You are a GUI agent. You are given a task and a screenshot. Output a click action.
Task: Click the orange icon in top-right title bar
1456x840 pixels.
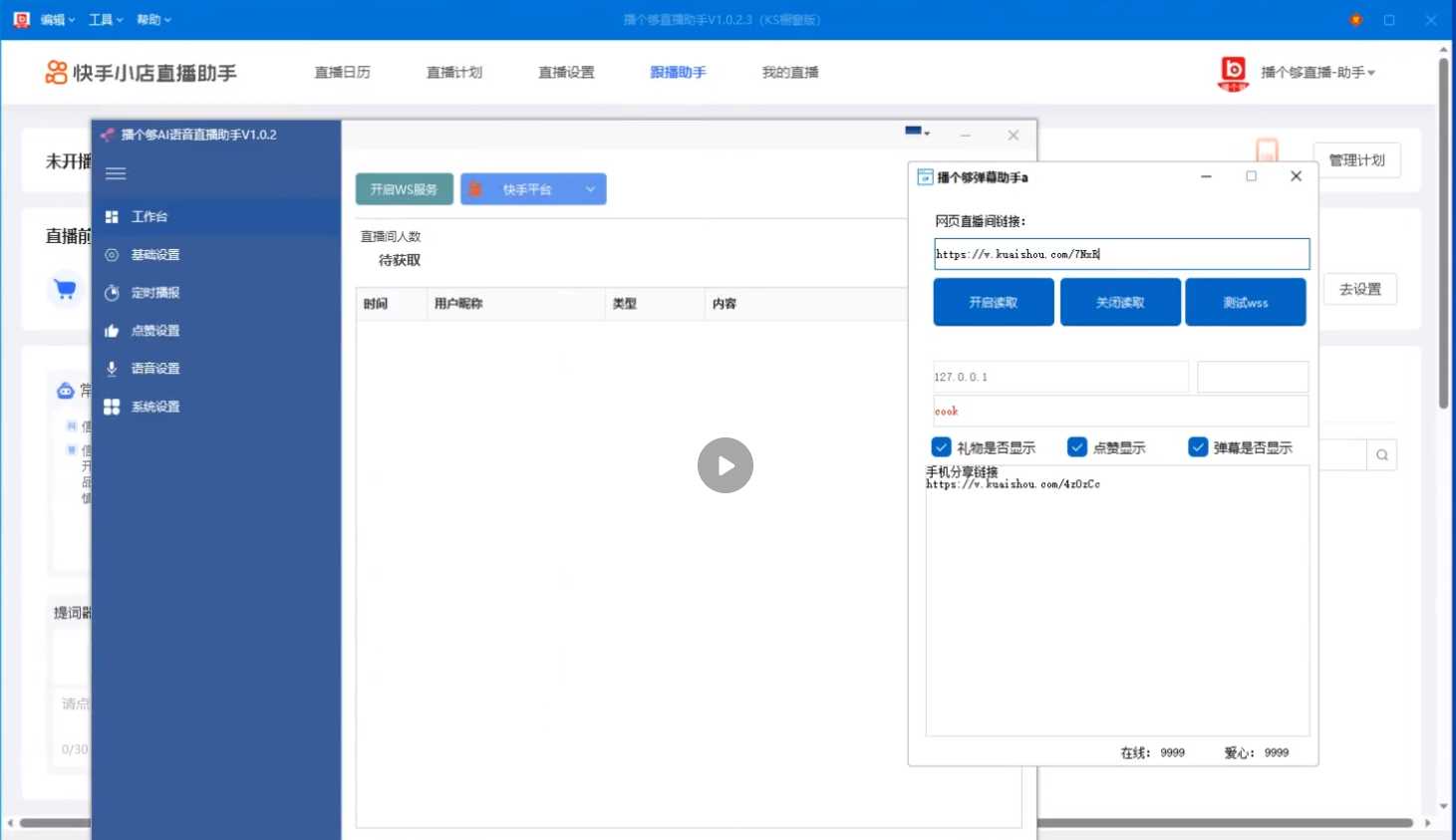pos(1355,20)
